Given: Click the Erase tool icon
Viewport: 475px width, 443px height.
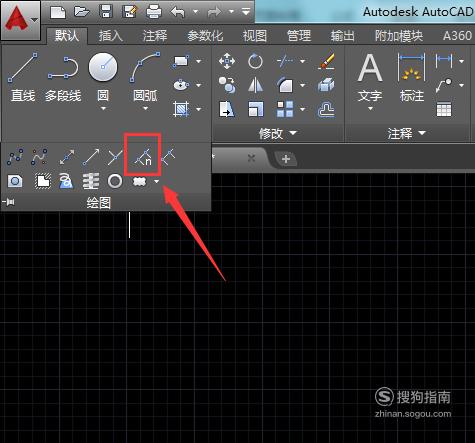Looking at the screenshot, I should tap(327, 61).
